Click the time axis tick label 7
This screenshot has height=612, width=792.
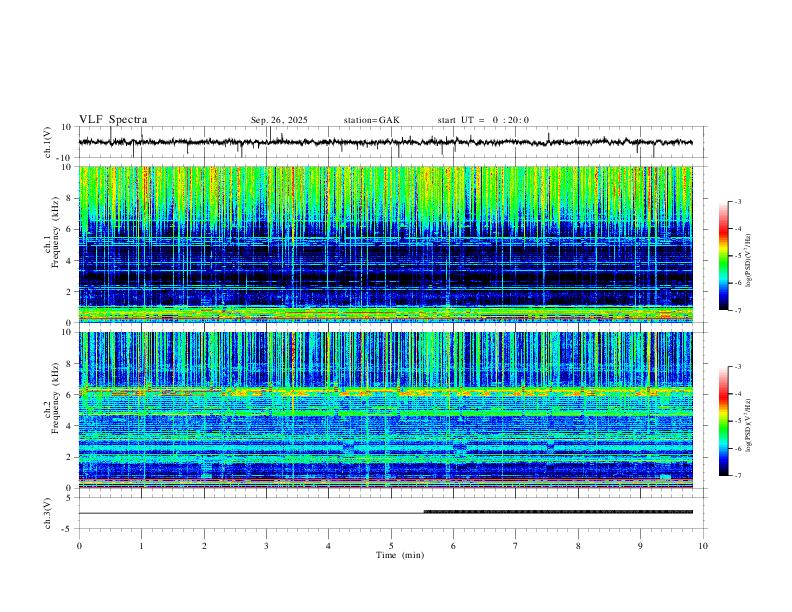(516, 546)
